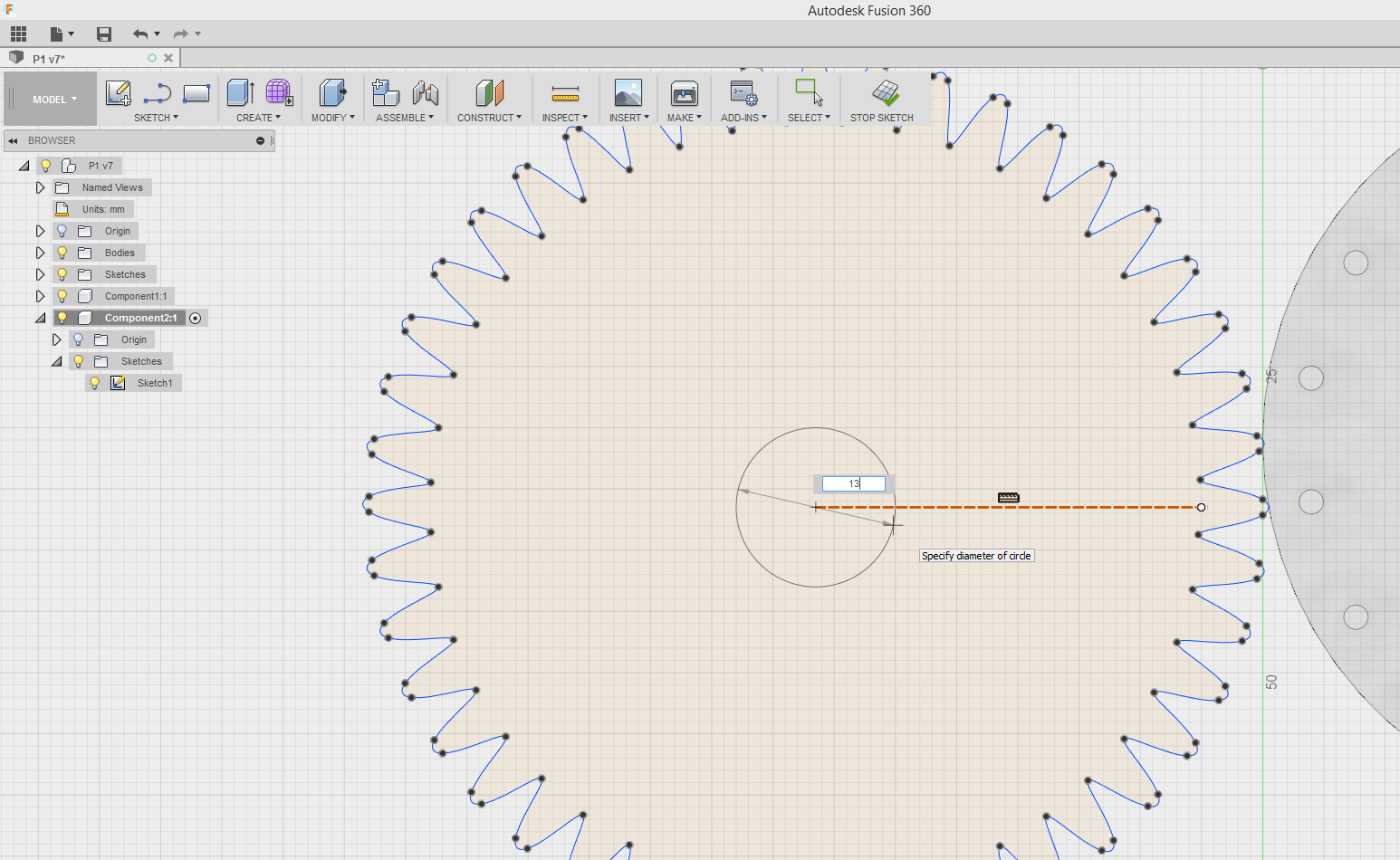Select the Joint tool icon
Viewport: 1400px width, 860px height.
coord(426,92)
